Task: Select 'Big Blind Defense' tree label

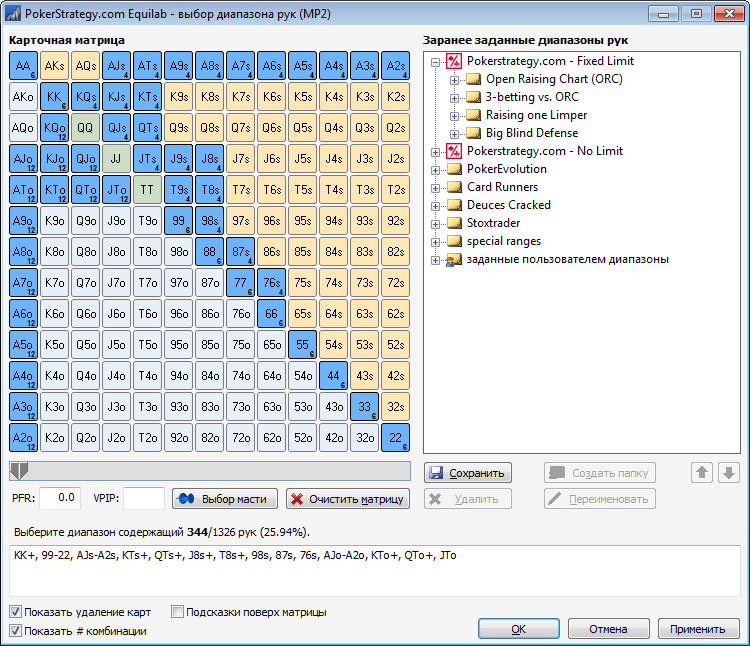Action: tap(532, 133)
